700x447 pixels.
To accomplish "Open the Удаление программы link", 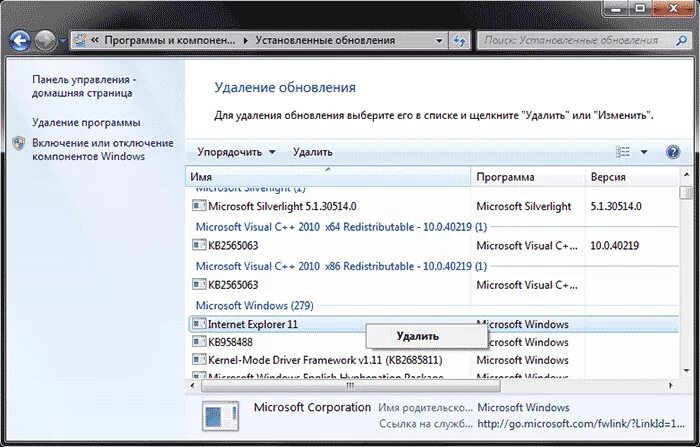I will (x=86, y=122).
